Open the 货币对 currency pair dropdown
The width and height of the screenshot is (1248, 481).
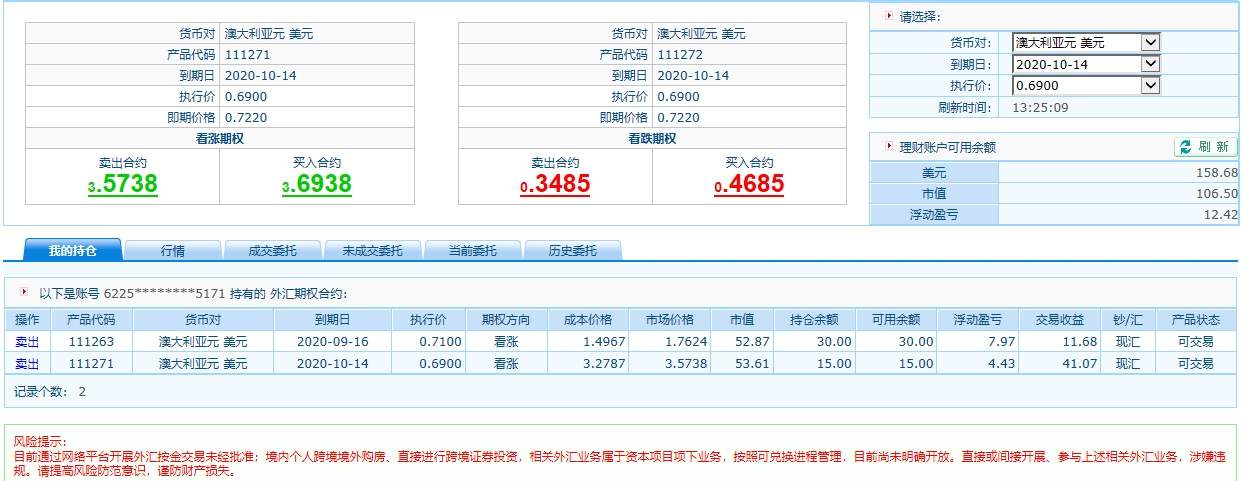click(x=1086, y=42)
